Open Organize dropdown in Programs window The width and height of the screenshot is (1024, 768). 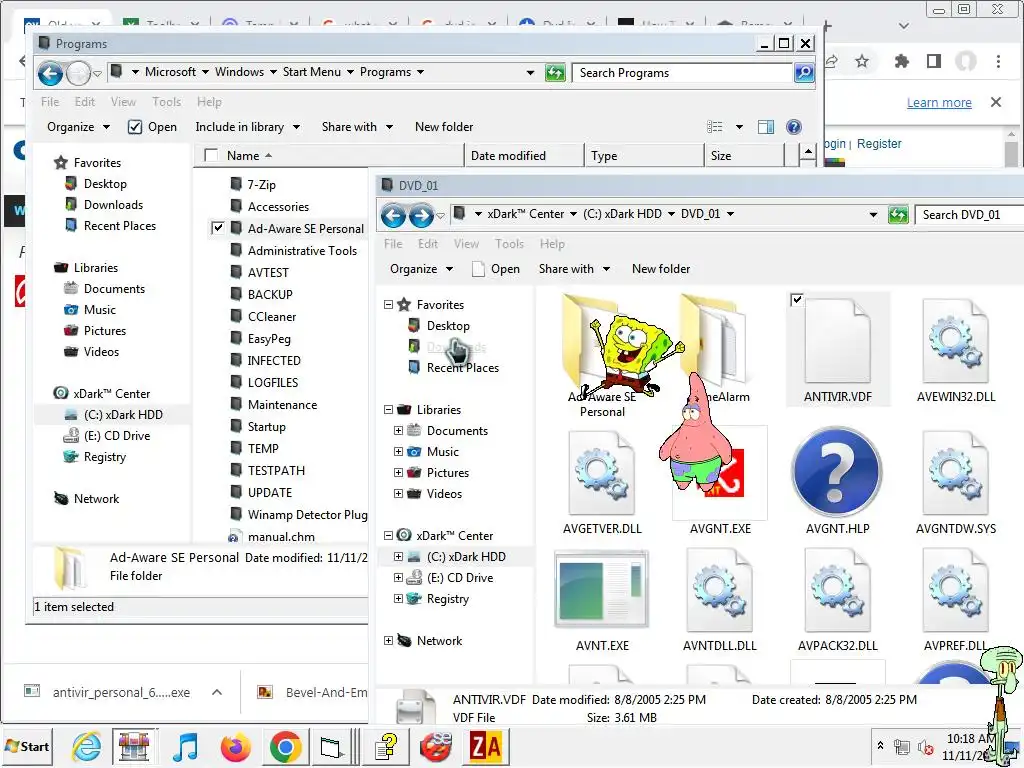pyautogui.click(x=78, y=127)
